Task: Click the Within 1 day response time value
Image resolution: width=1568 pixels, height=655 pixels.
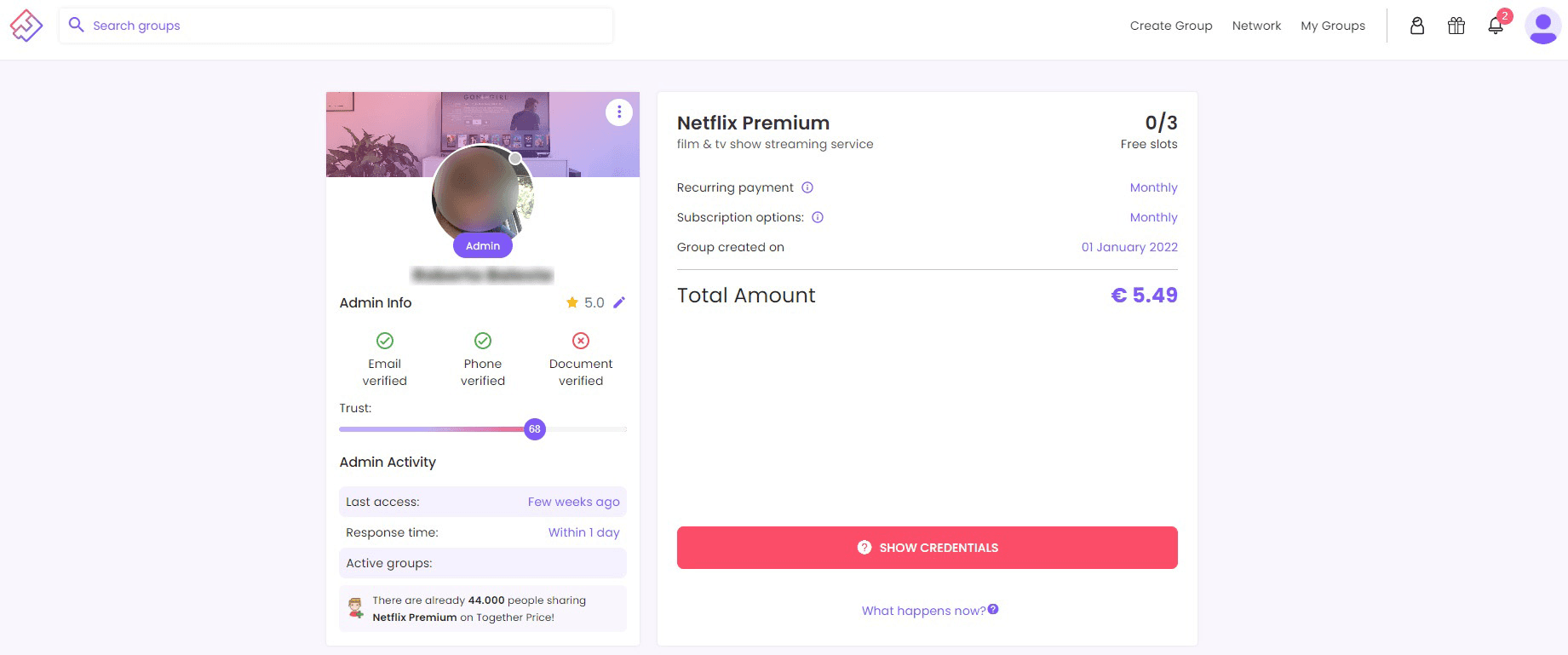Action: pos(583,532)
